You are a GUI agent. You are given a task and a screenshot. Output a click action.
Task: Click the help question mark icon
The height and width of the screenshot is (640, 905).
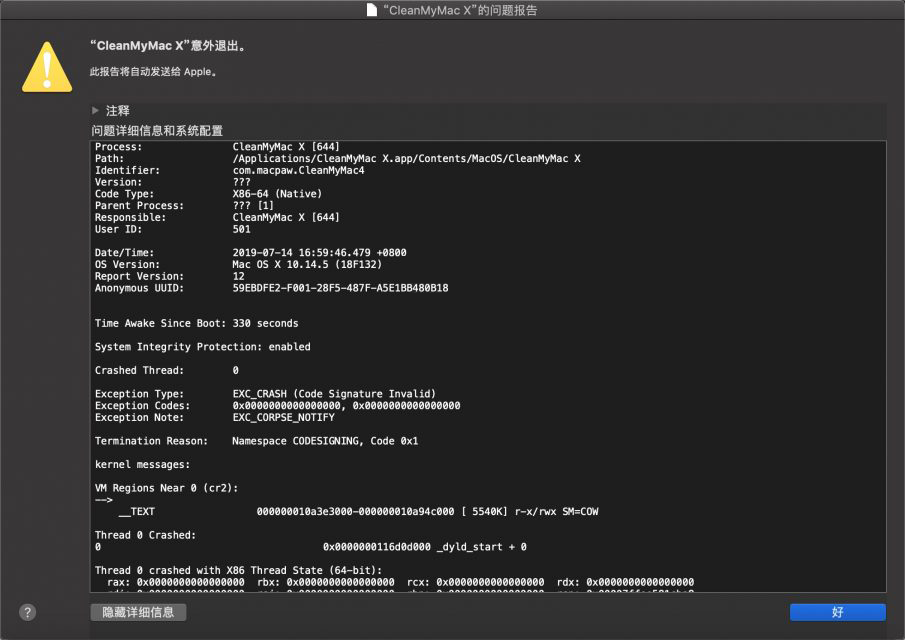point(27,612)
